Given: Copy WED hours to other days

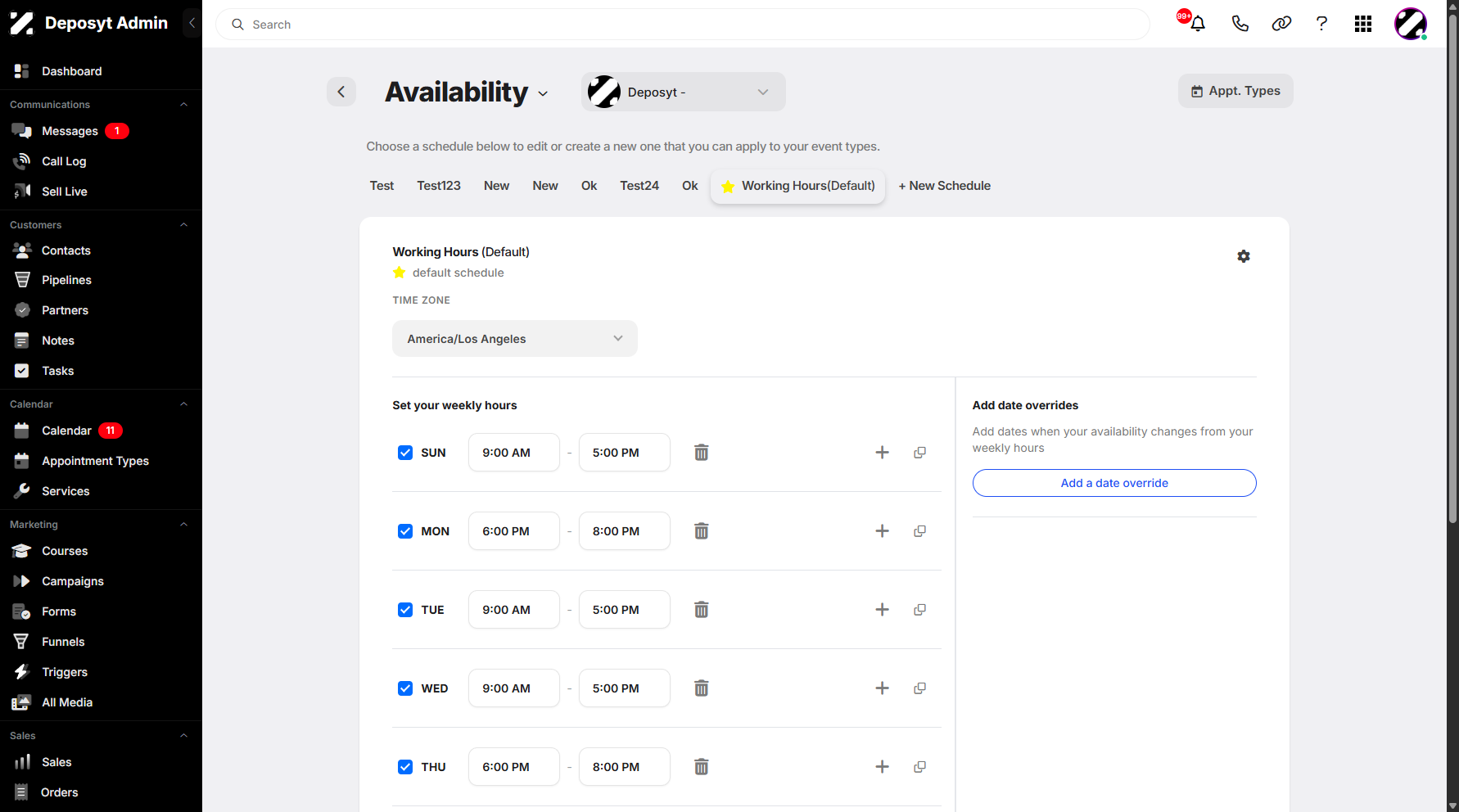Looking at the screenshot, I should point(920,688).
